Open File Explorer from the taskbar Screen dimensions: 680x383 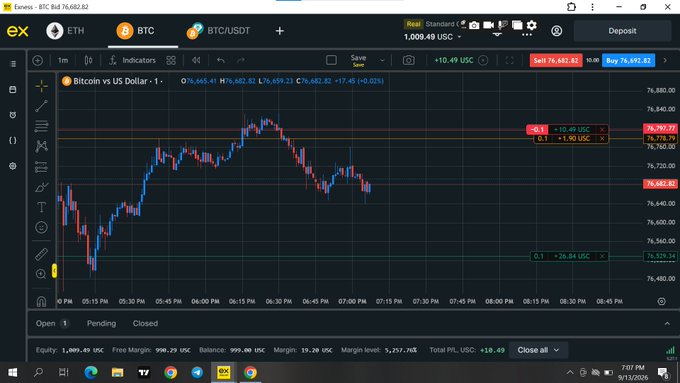click(118, 373)
